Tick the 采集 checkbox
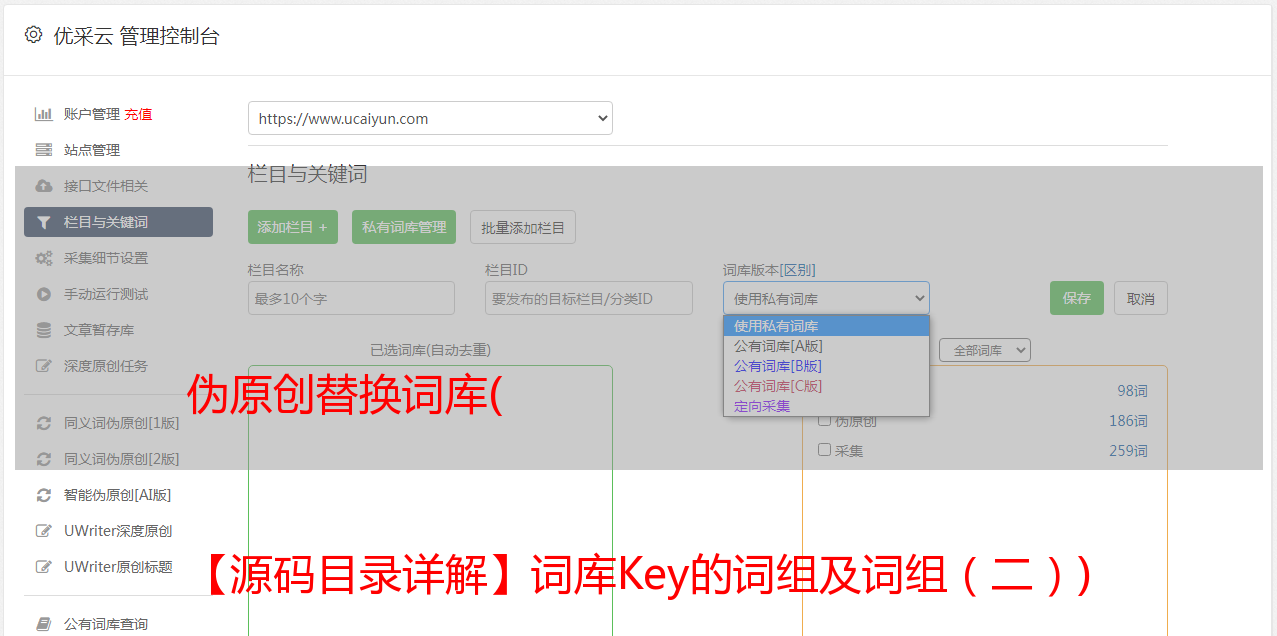 (825, 450)
